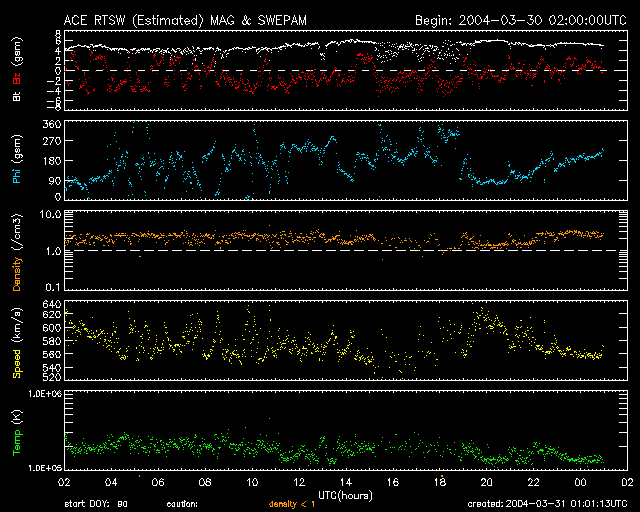Click the 18 hour mark on time axis

coord(441,482)
